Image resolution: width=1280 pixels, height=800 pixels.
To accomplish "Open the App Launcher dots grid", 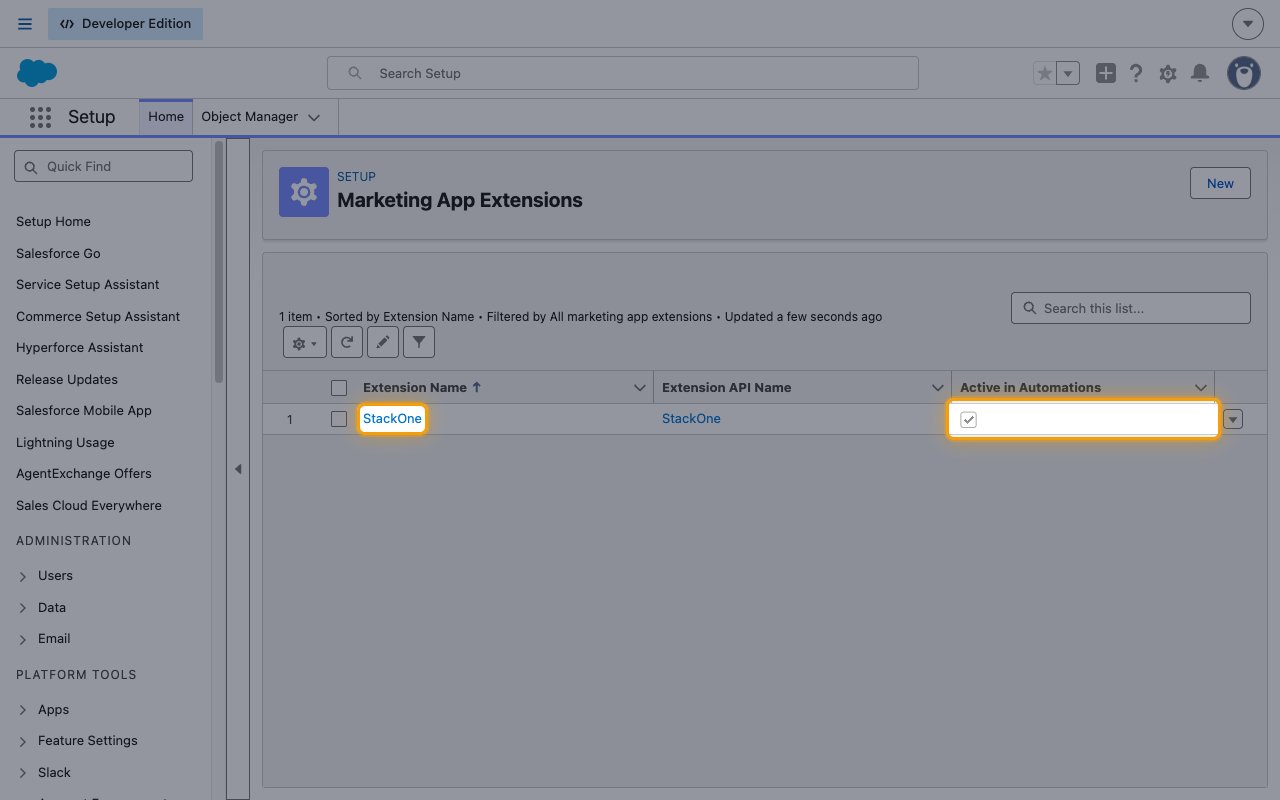I will coord(40,117).
